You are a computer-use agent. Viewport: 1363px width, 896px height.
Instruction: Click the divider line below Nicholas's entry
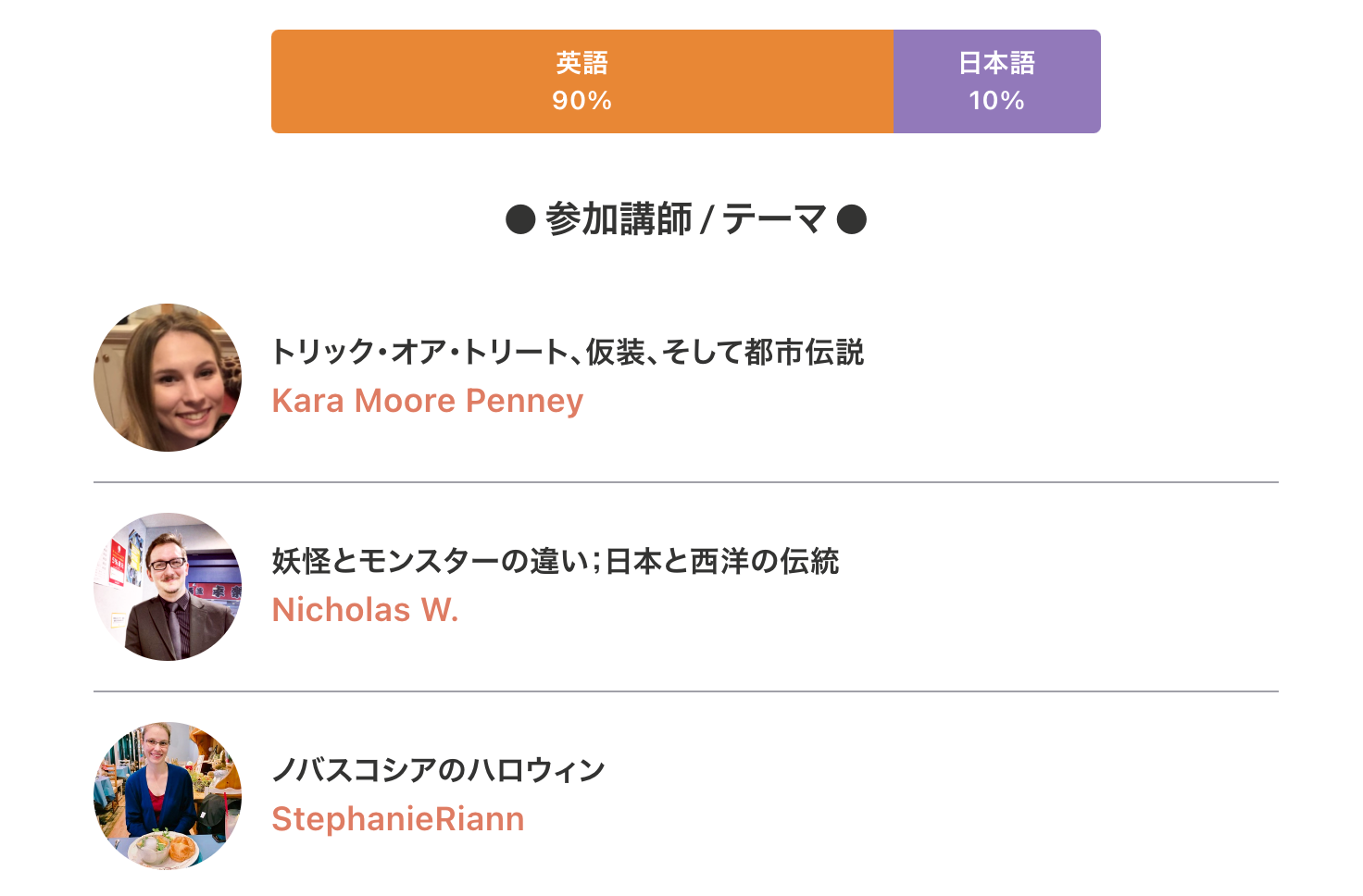pyautogui.click(x=685, y=691)
